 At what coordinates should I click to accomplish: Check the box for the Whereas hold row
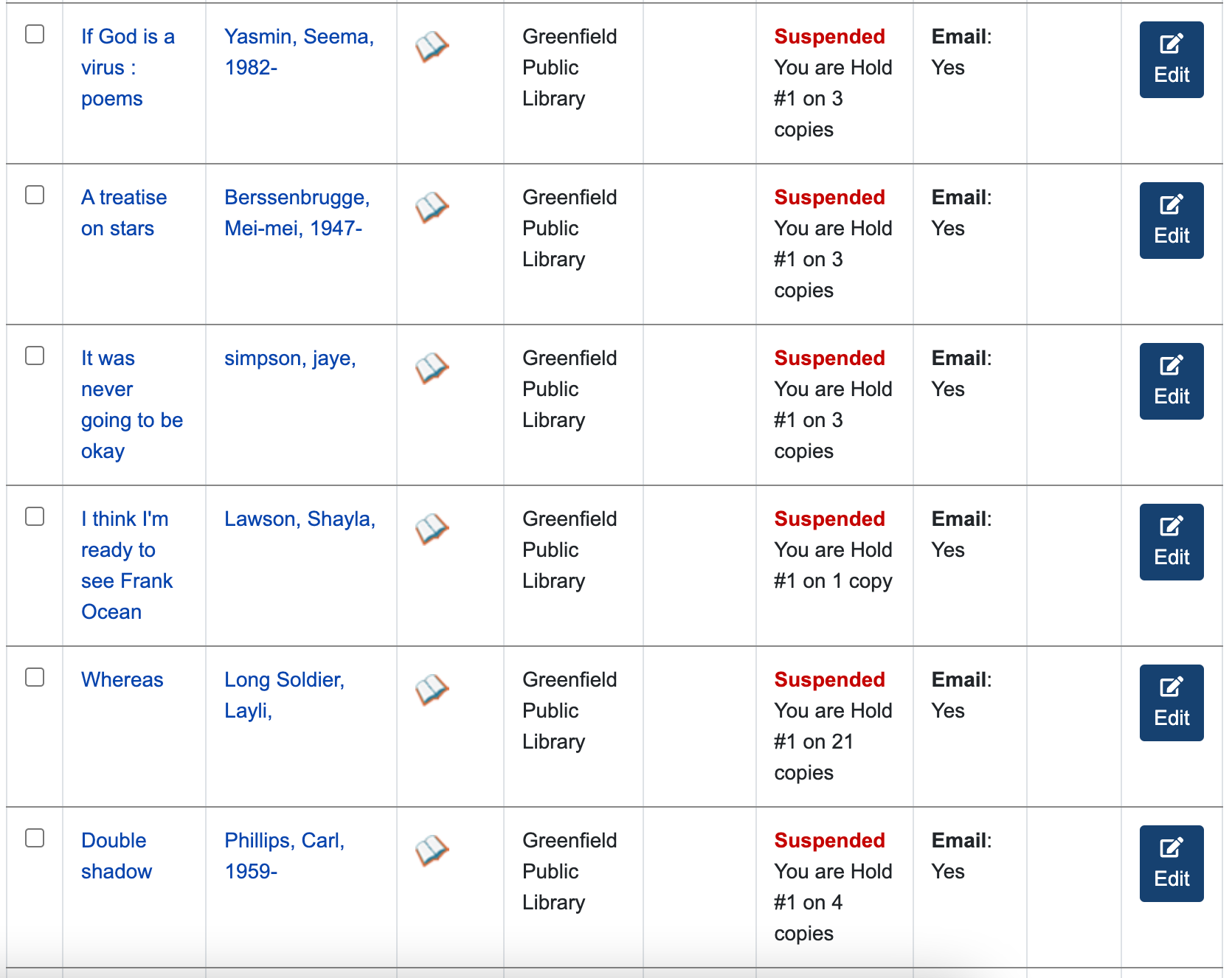35,676
